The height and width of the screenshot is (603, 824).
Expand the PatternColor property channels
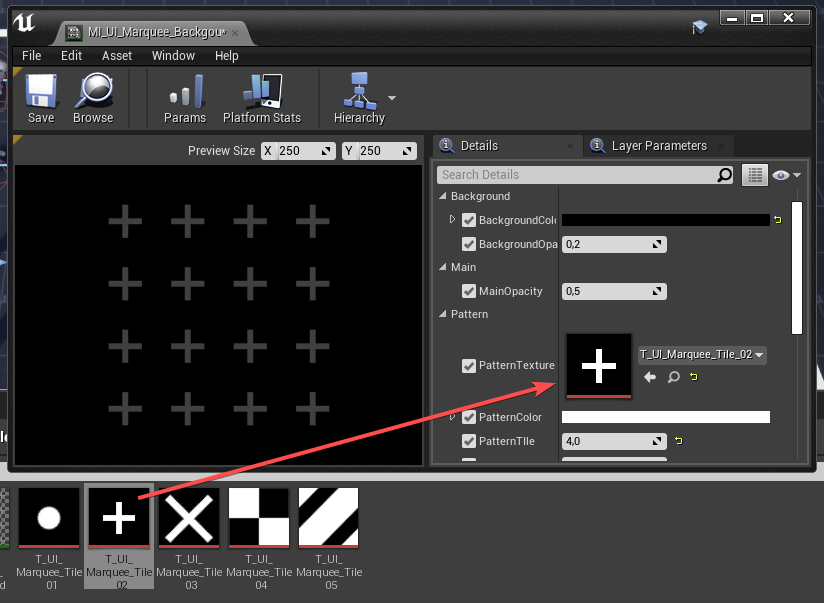tap(452, 417)
